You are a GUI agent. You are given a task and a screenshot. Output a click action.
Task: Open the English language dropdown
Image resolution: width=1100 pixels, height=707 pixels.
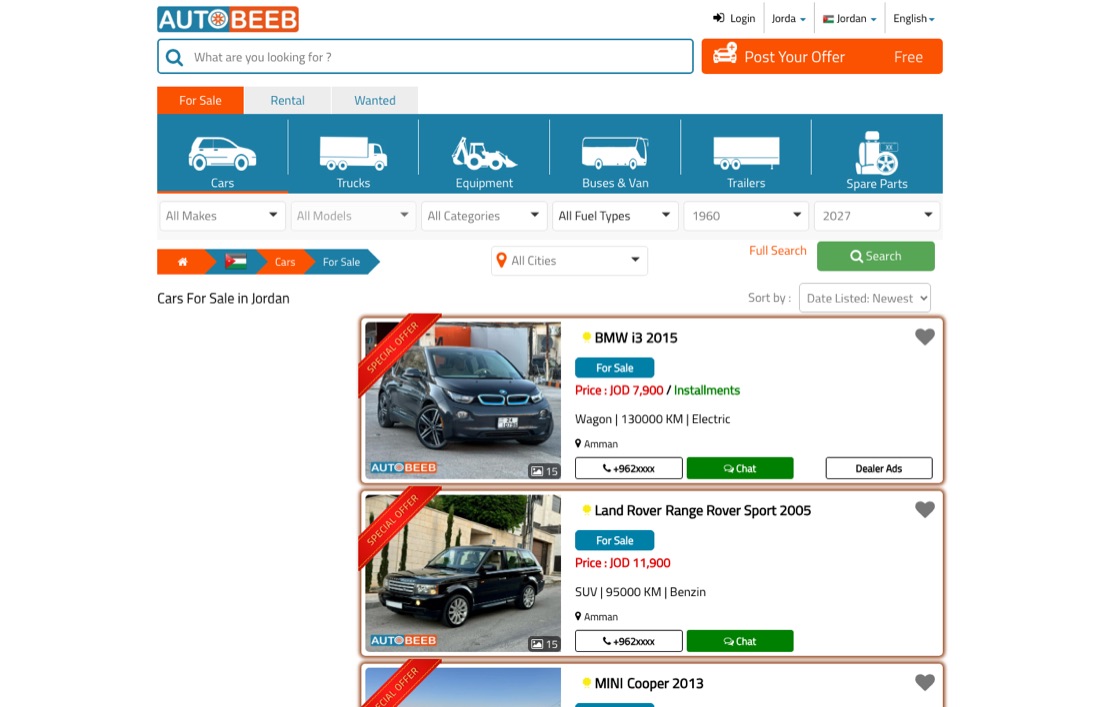pyautogui.click(x=913, y=18)
